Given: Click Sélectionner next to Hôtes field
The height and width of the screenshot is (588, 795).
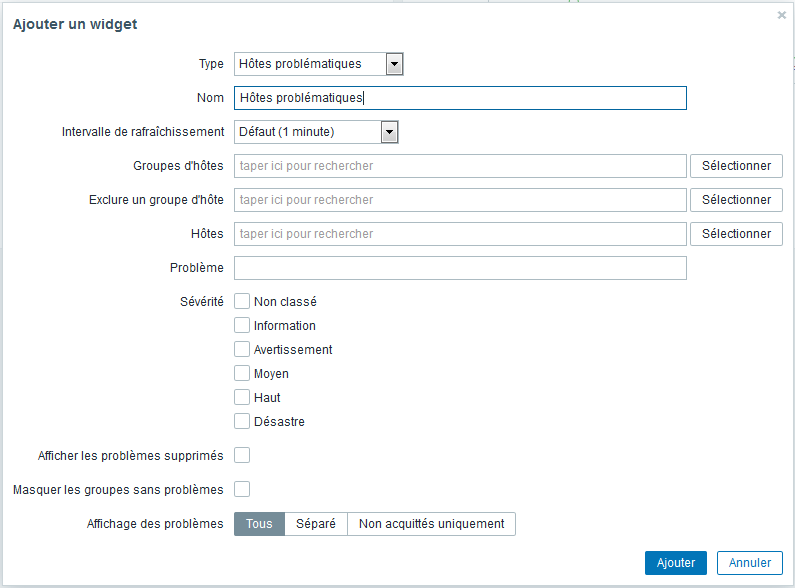Looking at the screenshot, I should pyautogui.click(x=736, y=234).
